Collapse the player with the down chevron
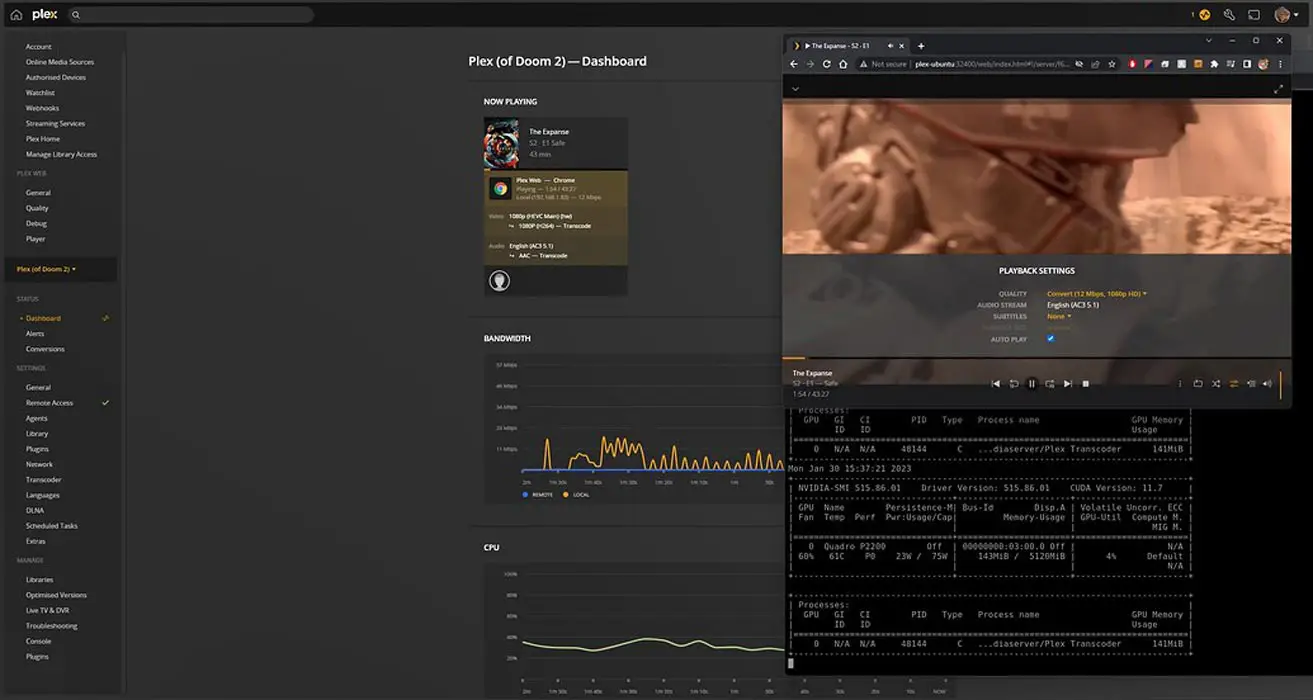 point(795,89)
